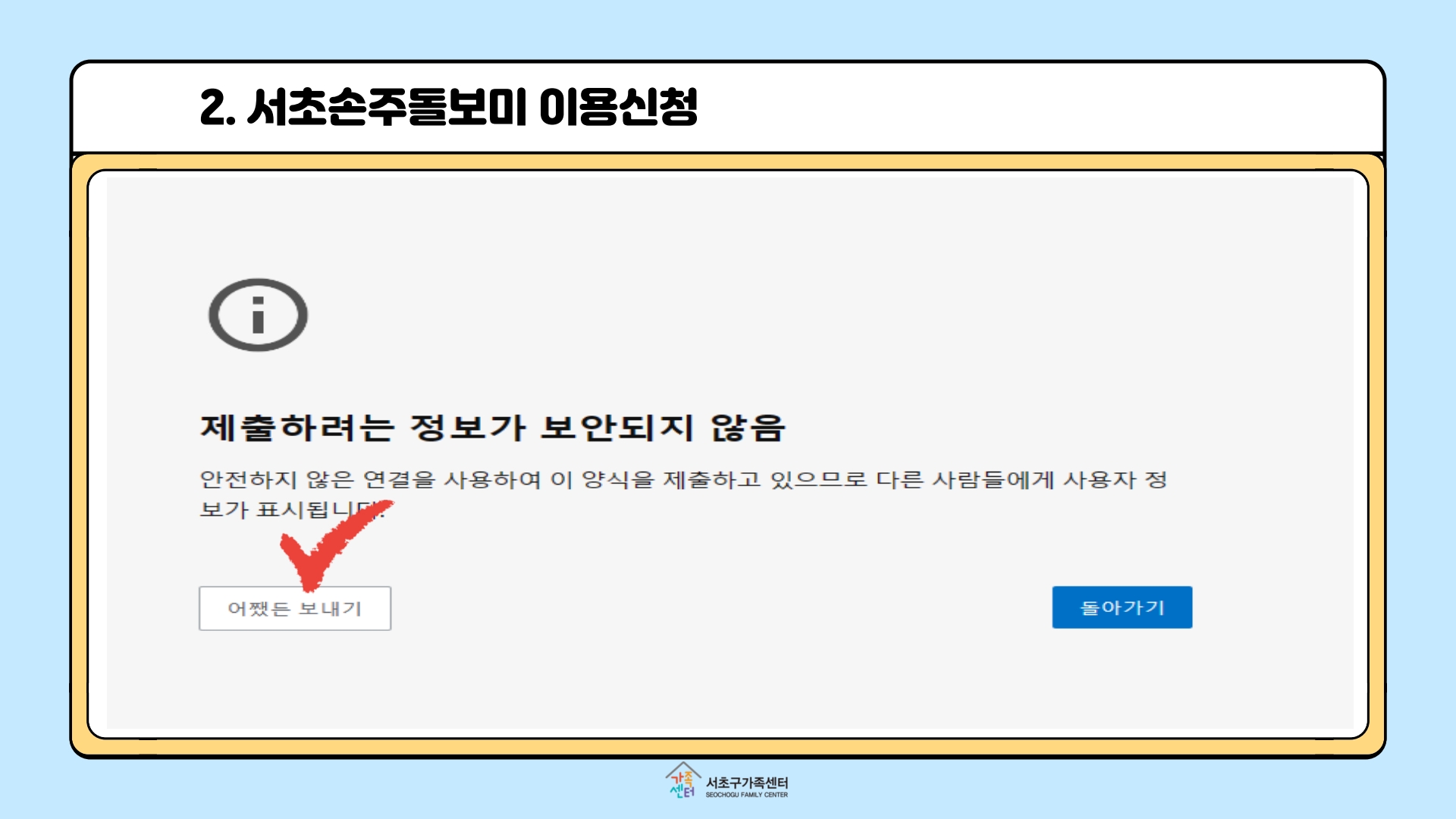Screen dimensions: 1456x819
Task: Click the colorful 가족센터 house logo
Action: pyautogui.click(x=682, y=781)
